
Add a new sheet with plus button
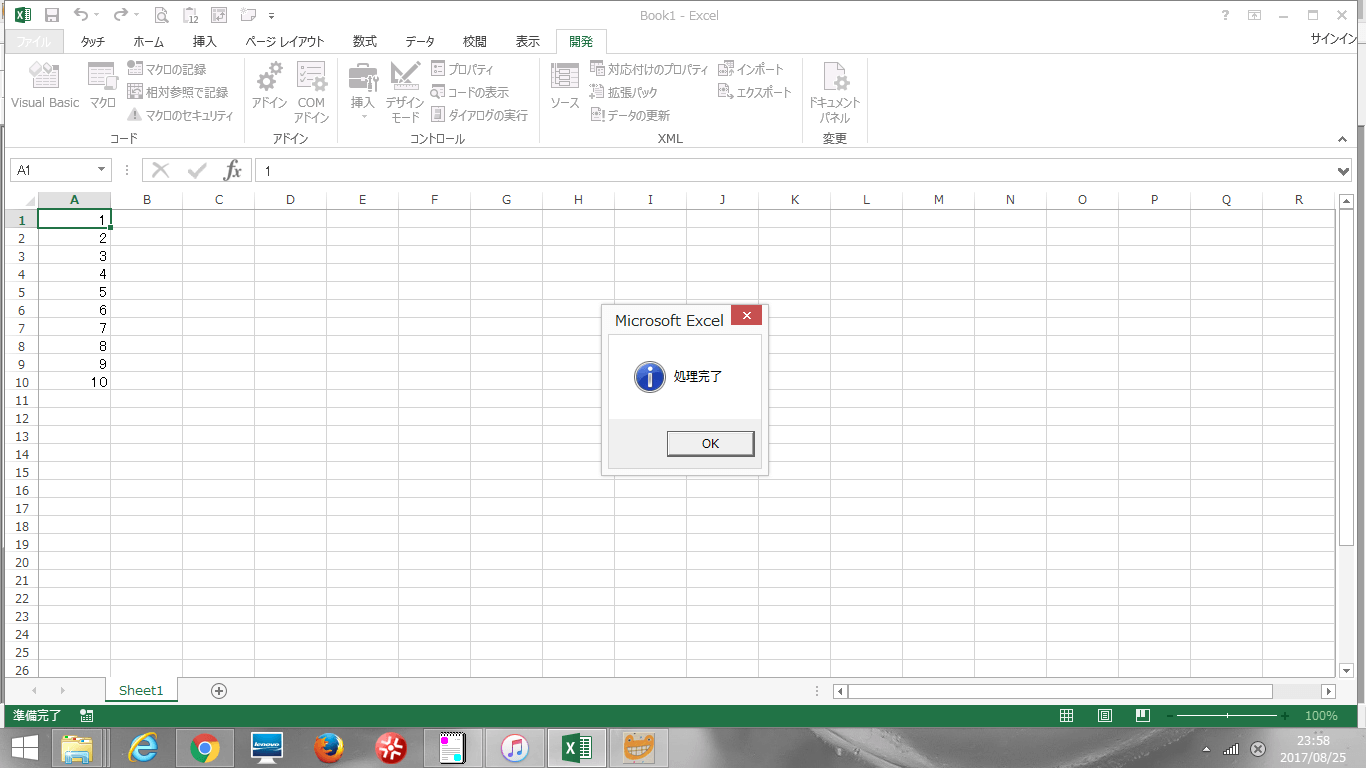pos(219,691)
